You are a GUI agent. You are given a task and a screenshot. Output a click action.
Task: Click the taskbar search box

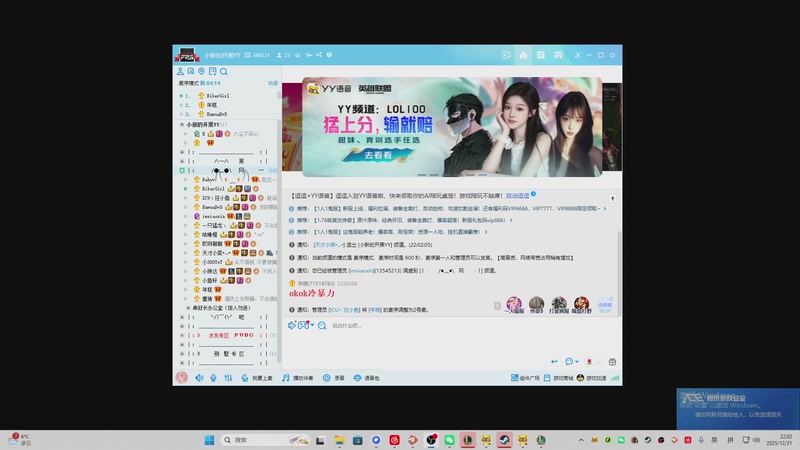[265, 440]
